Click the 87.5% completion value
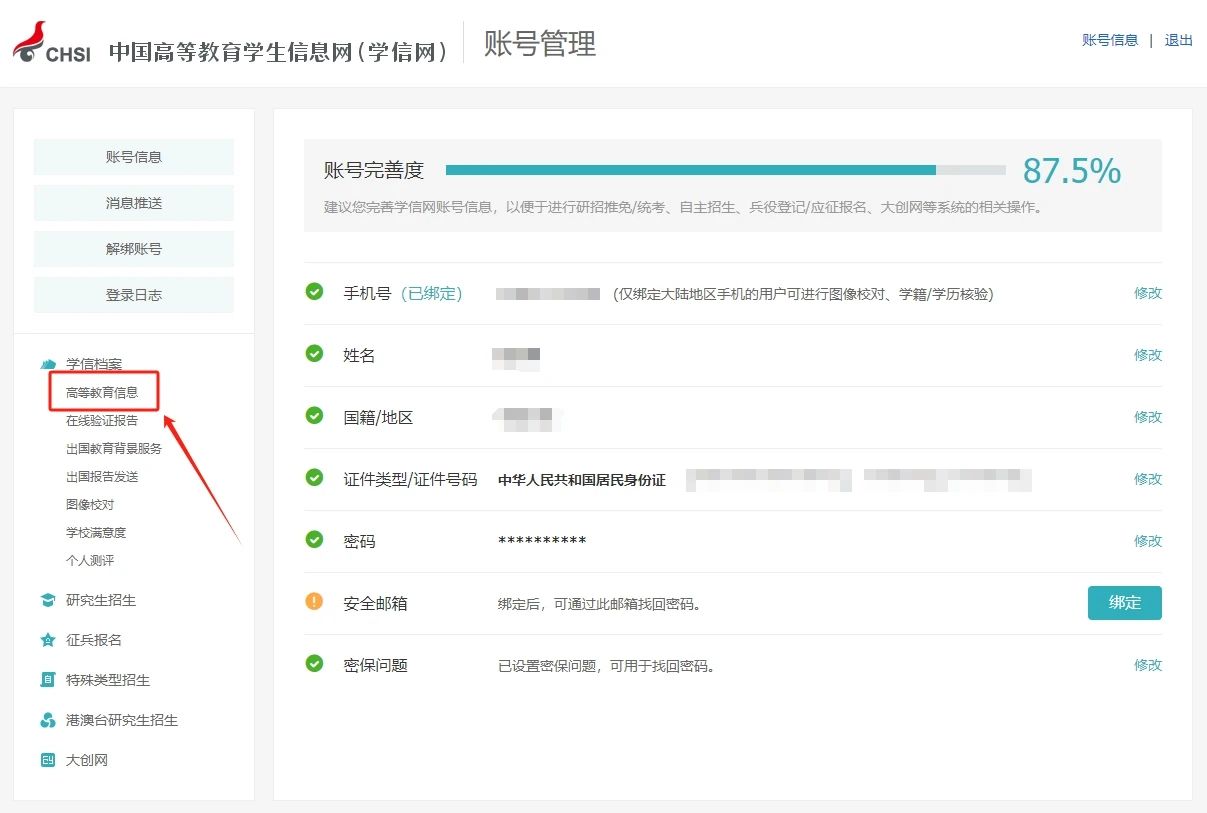This screenshot has width=1207, height=813. point(1072,171)
